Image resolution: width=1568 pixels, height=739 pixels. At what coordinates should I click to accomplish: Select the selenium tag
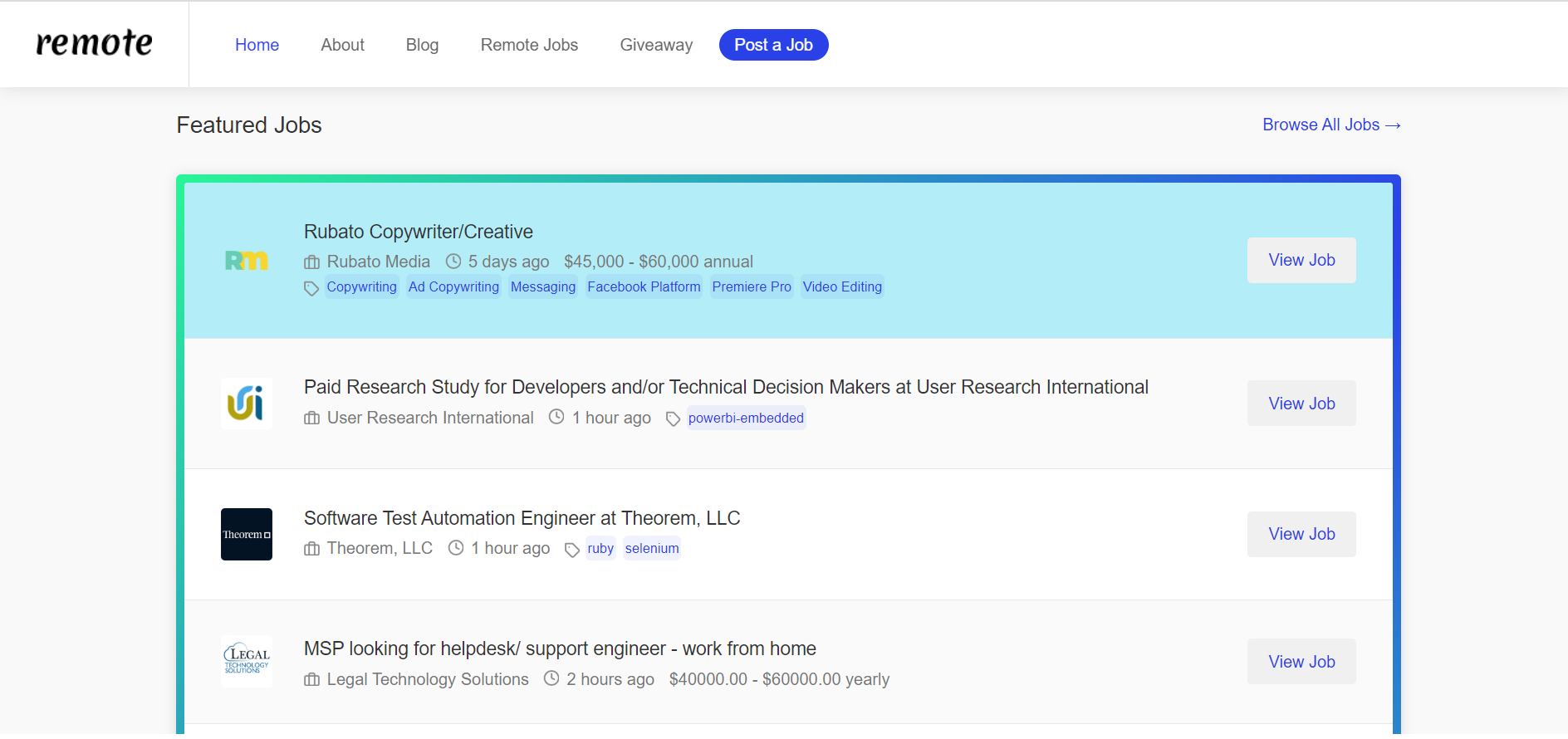pos(652,549)
